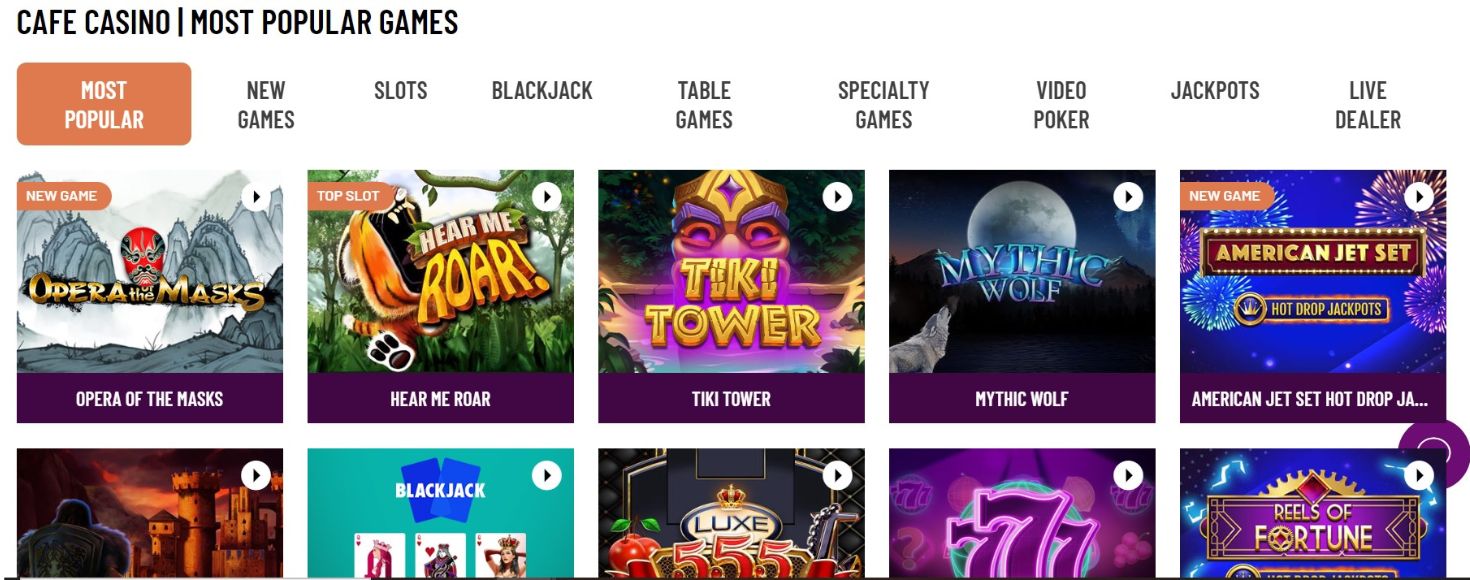This screenshot has width=1470, height=580.
Task: Select the Table Games category
Action: point(703,104)
